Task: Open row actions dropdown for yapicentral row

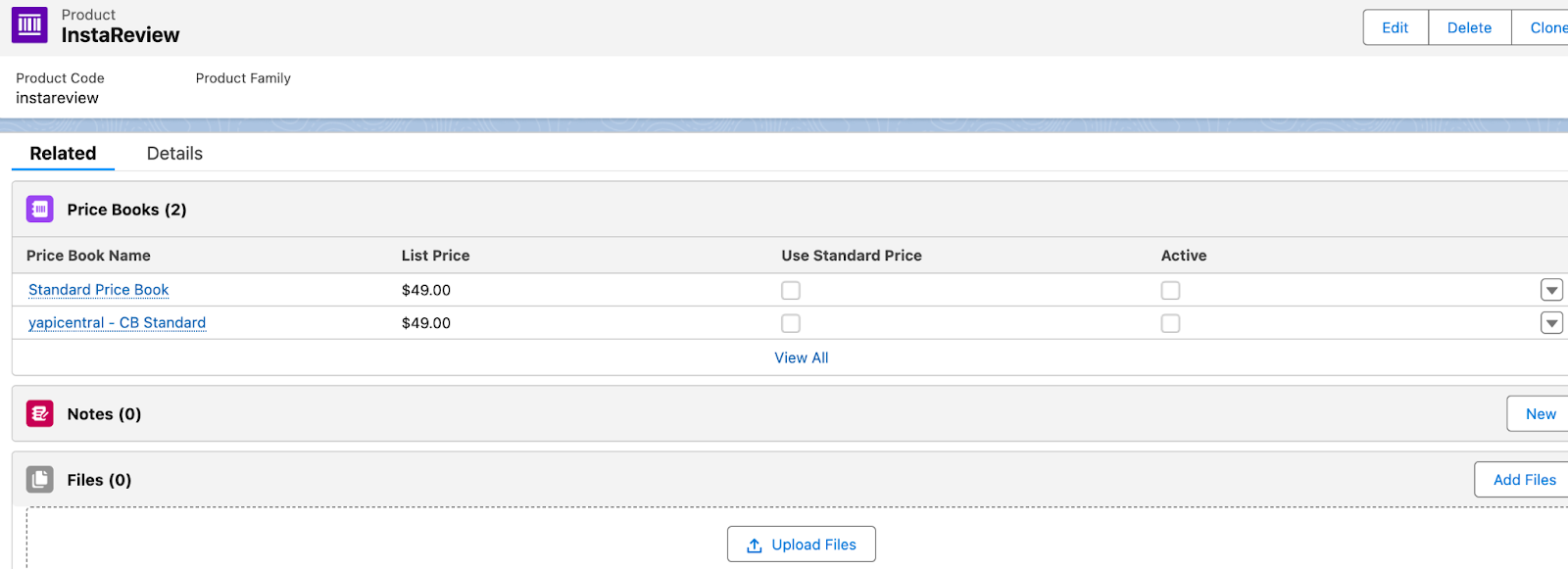Action: tap(1551, 322)
